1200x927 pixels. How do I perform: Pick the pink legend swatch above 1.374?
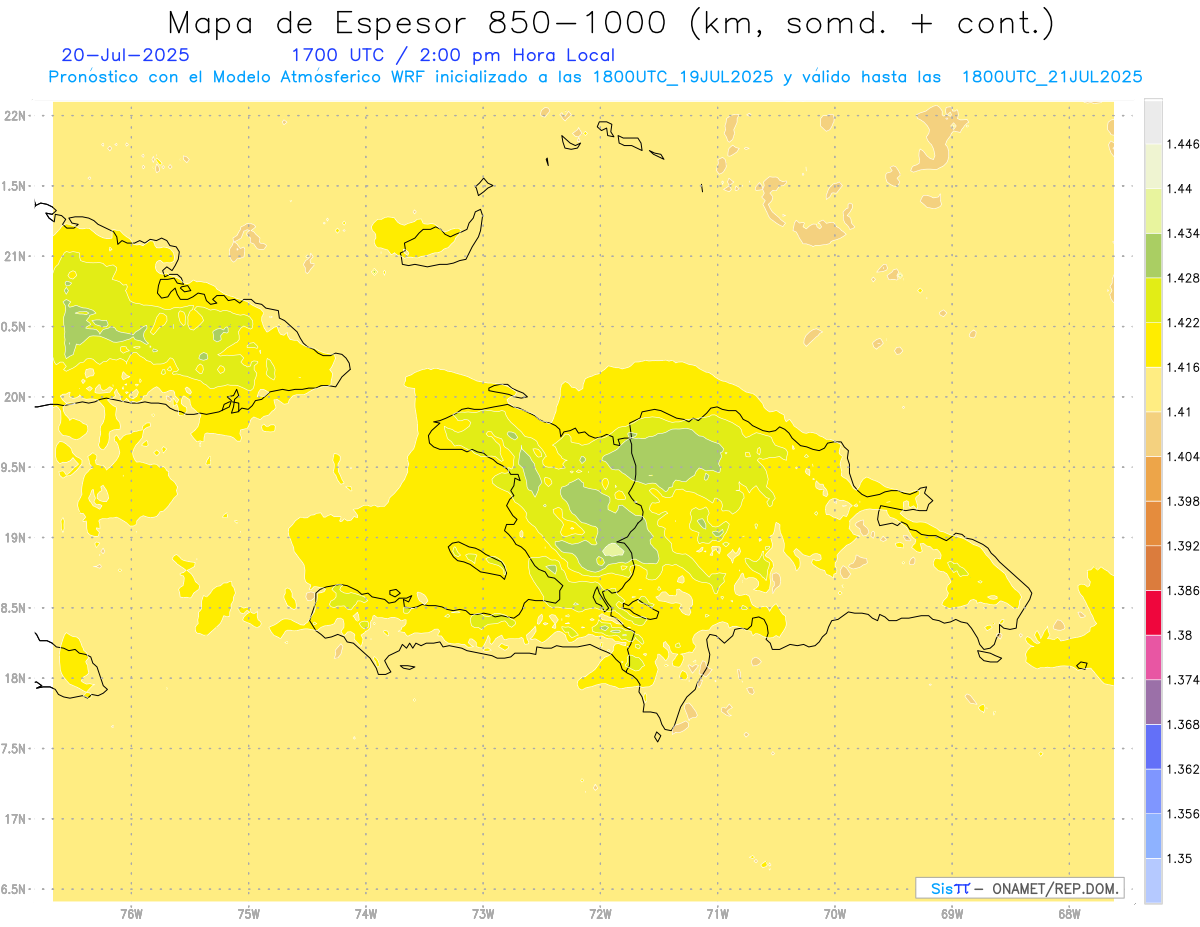click(1153, 657)
